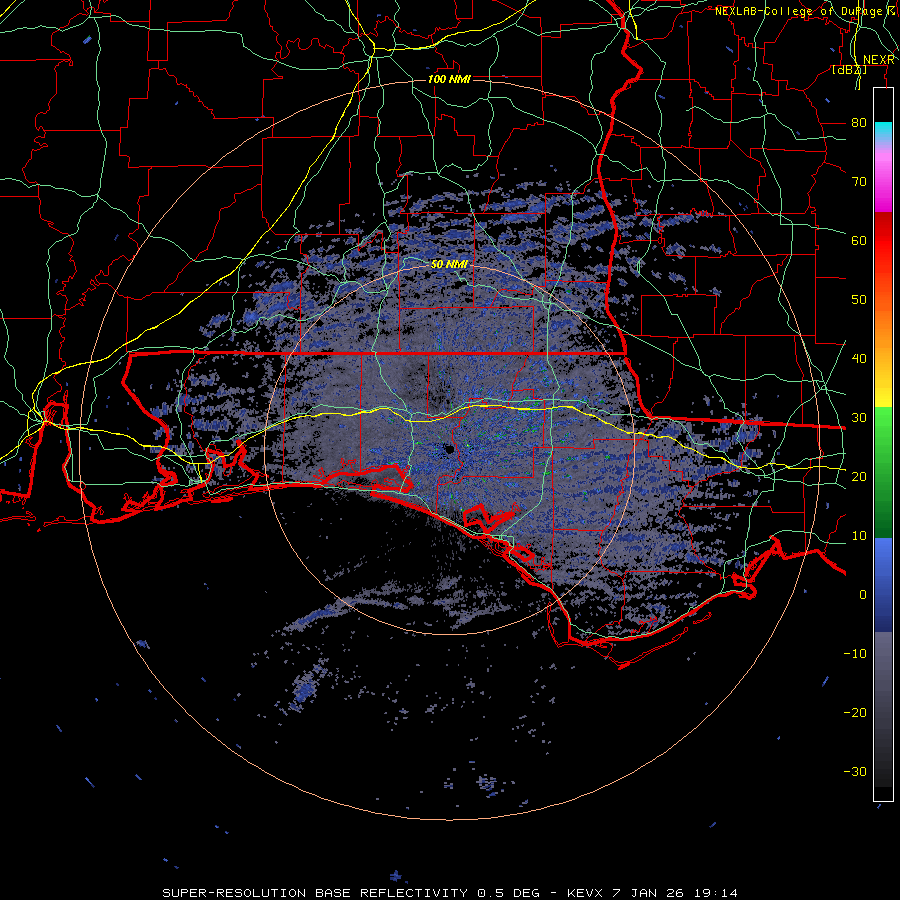Click the -30 dBZ value on the color scale
This screenshot has width=900, height=900.
[x=855, y=771]
